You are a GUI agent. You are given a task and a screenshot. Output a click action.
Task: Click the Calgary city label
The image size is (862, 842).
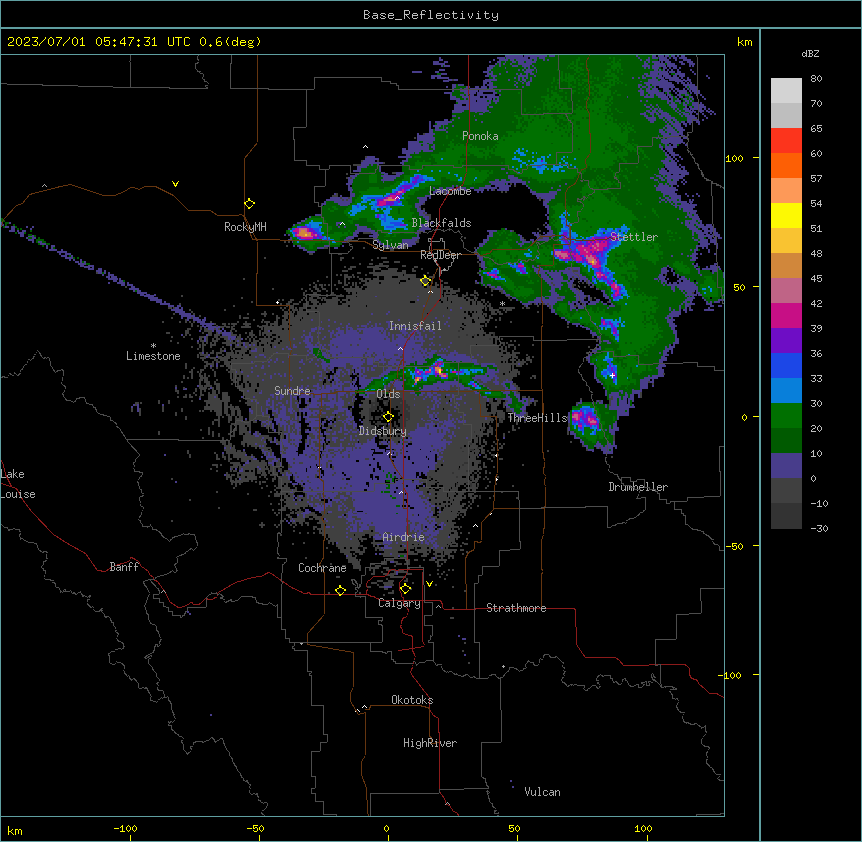399,603
